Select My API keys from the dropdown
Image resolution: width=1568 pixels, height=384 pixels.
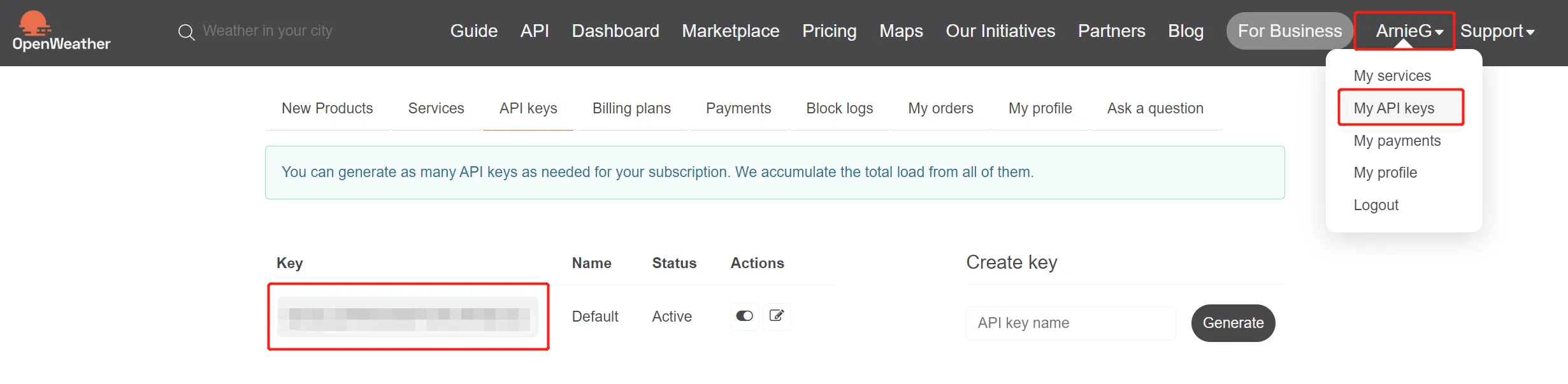point(1393,108)
